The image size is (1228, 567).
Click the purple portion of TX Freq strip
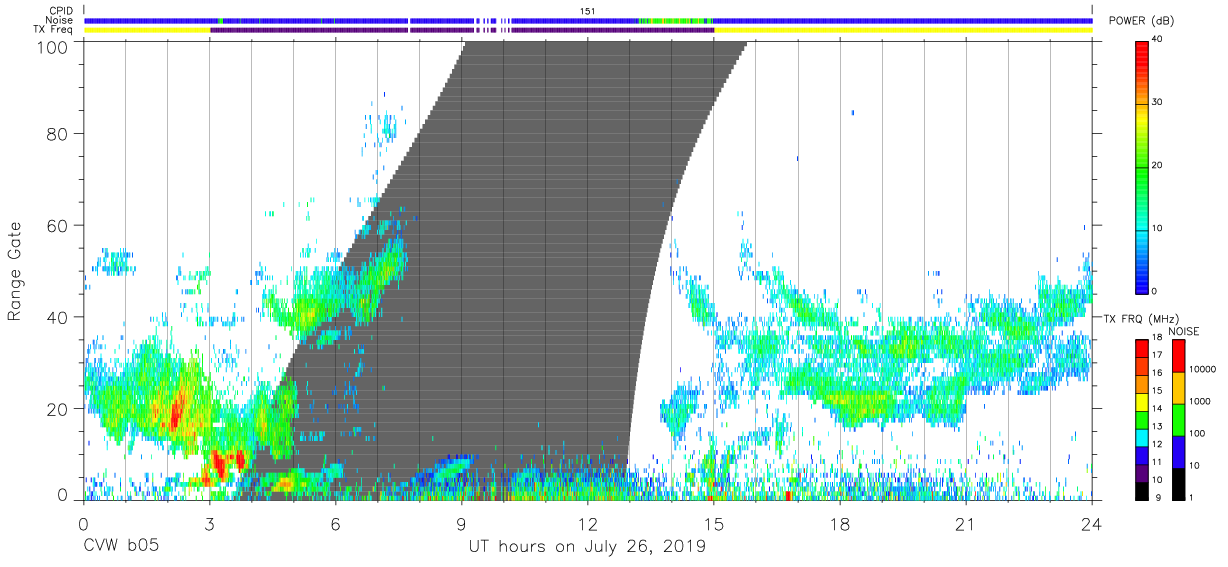(x=461, y=31)
